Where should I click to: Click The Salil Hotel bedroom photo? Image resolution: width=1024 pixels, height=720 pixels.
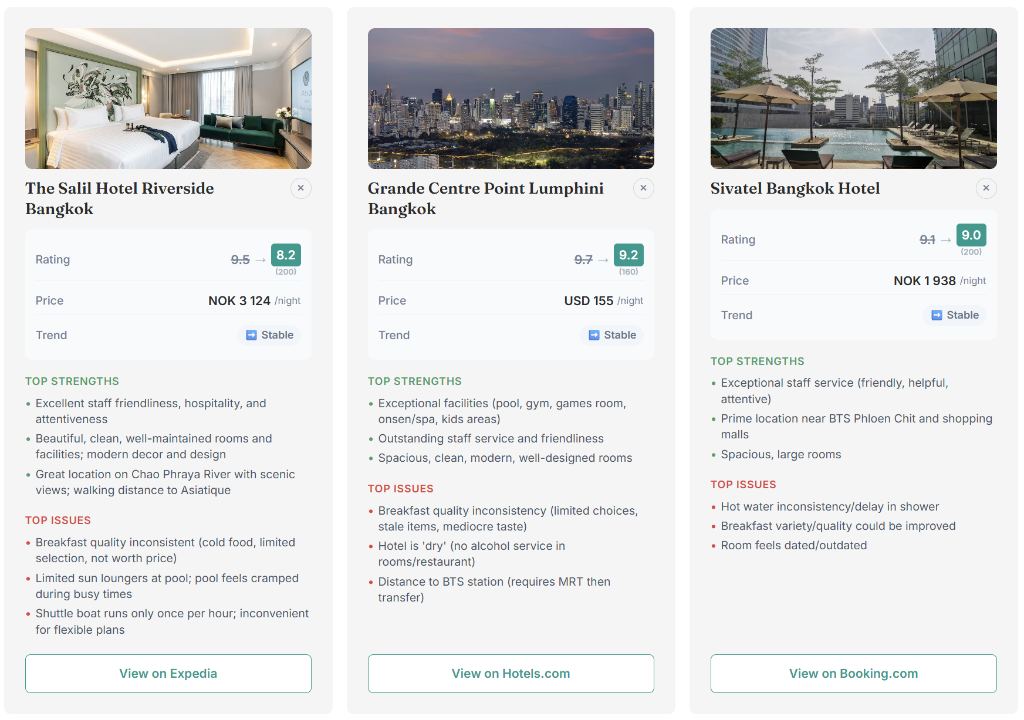(168, 98)
